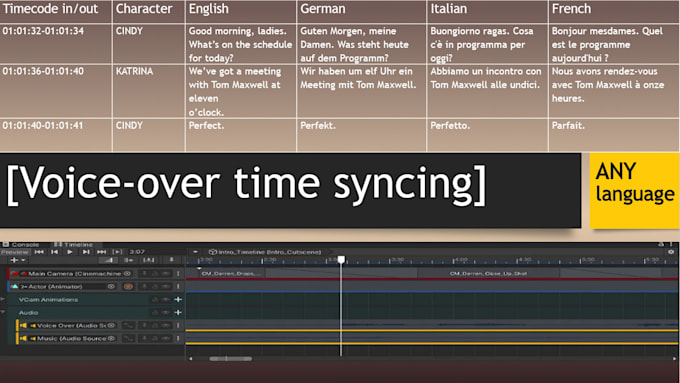The image size is (680, 383).
Task: Click the timeline playhead marker
Action: click(341, 259)
